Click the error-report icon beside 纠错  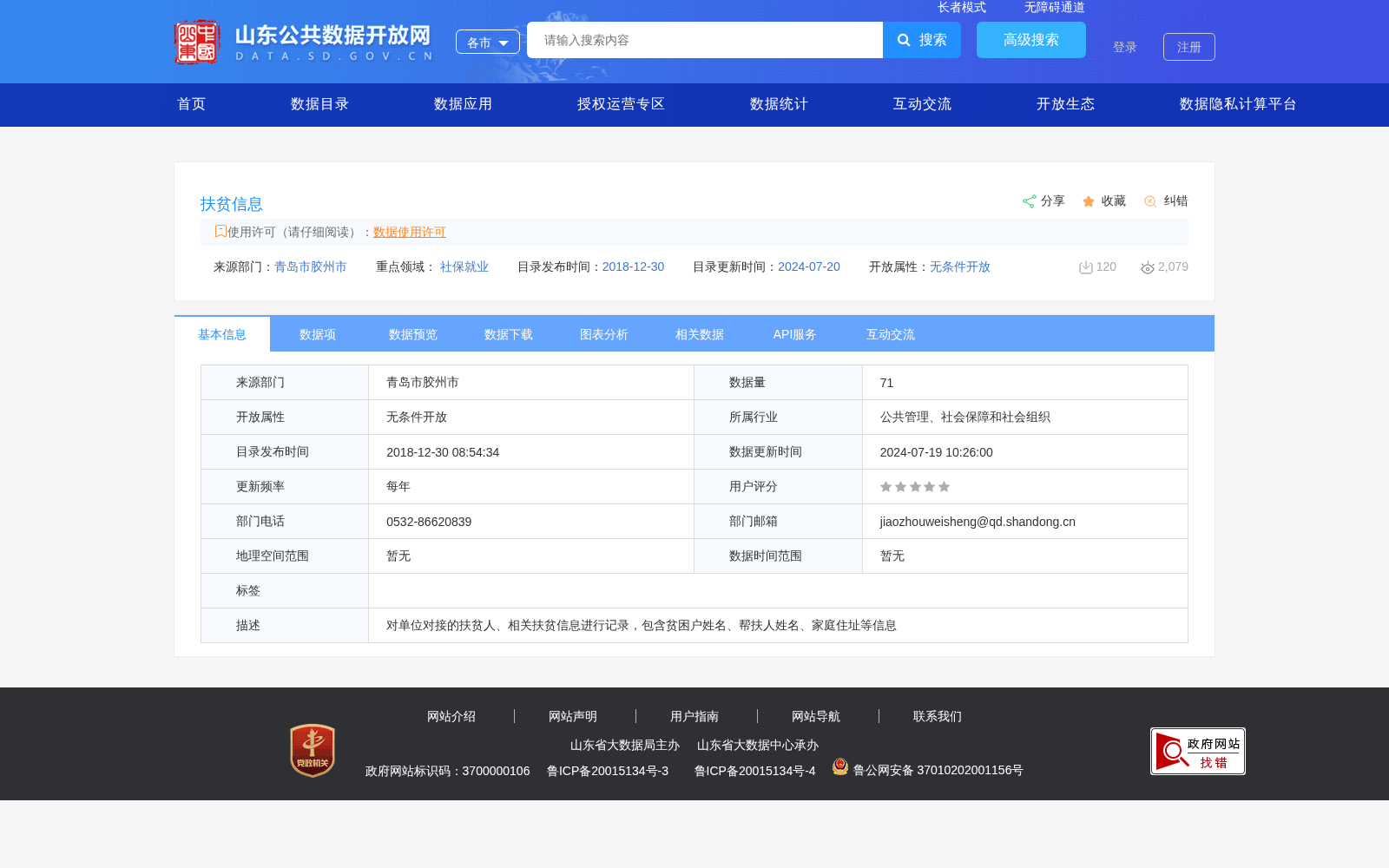click(x=1150, y=201)
